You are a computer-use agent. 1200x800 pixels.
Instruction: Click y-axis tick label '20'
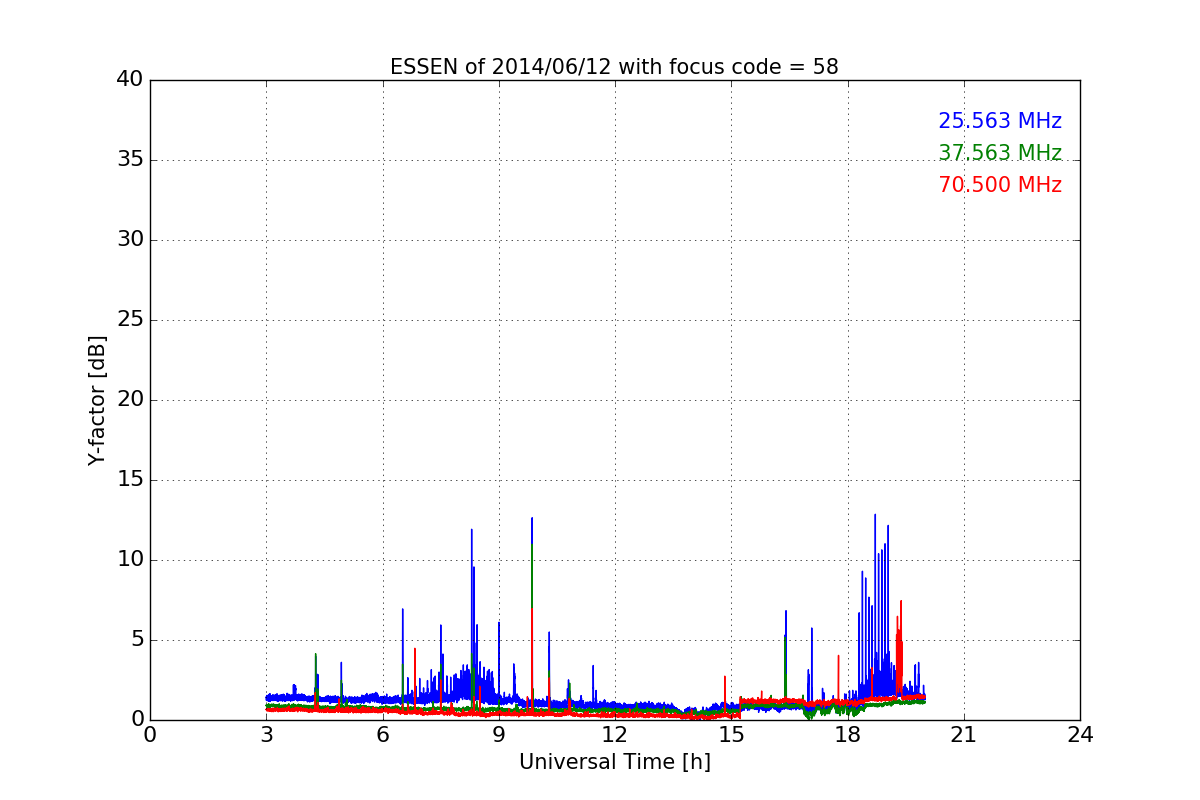tap(130, 400)
